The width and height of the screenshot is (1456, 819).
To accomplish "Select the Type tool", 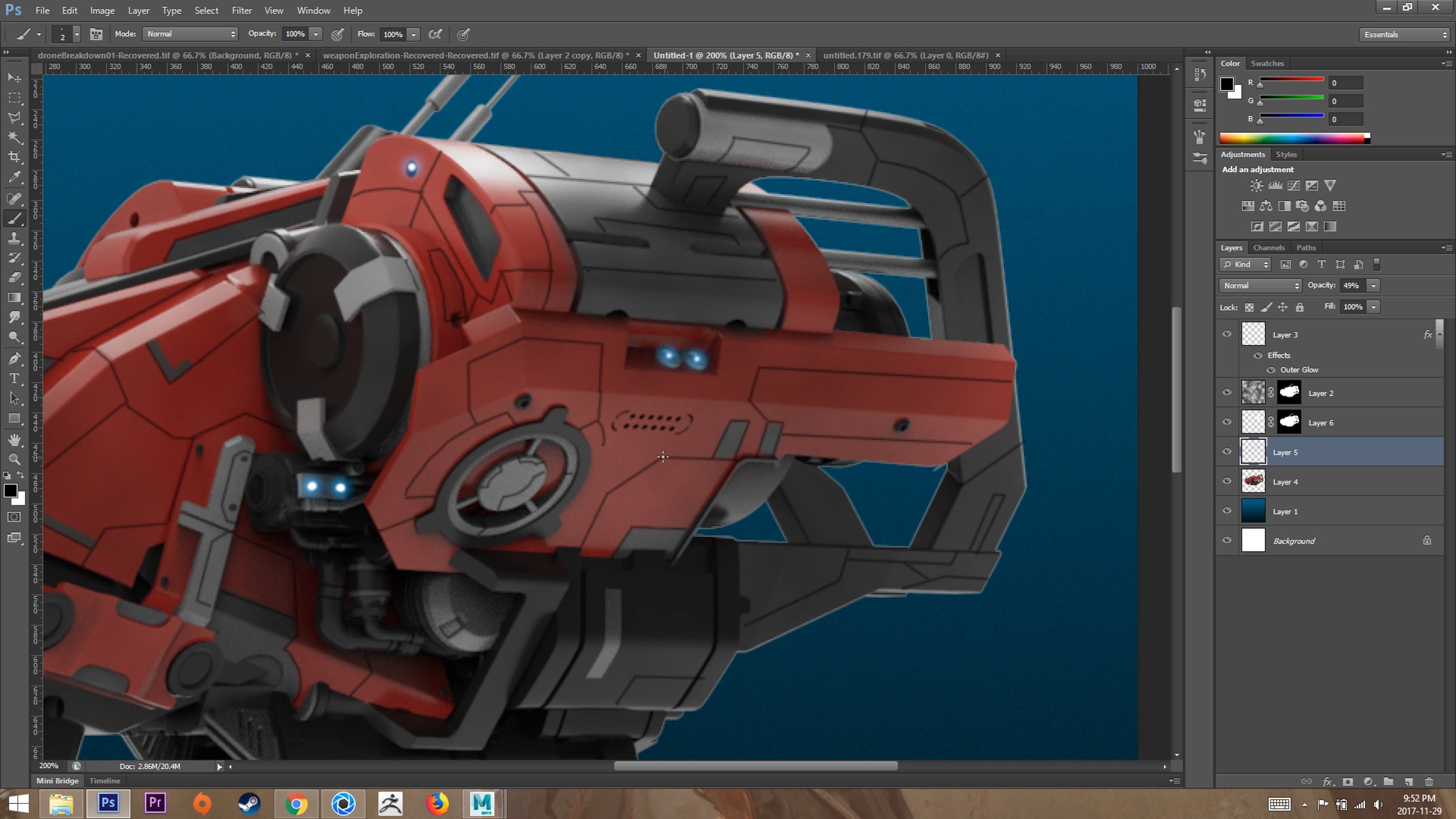I will click(x=14, y=379).
